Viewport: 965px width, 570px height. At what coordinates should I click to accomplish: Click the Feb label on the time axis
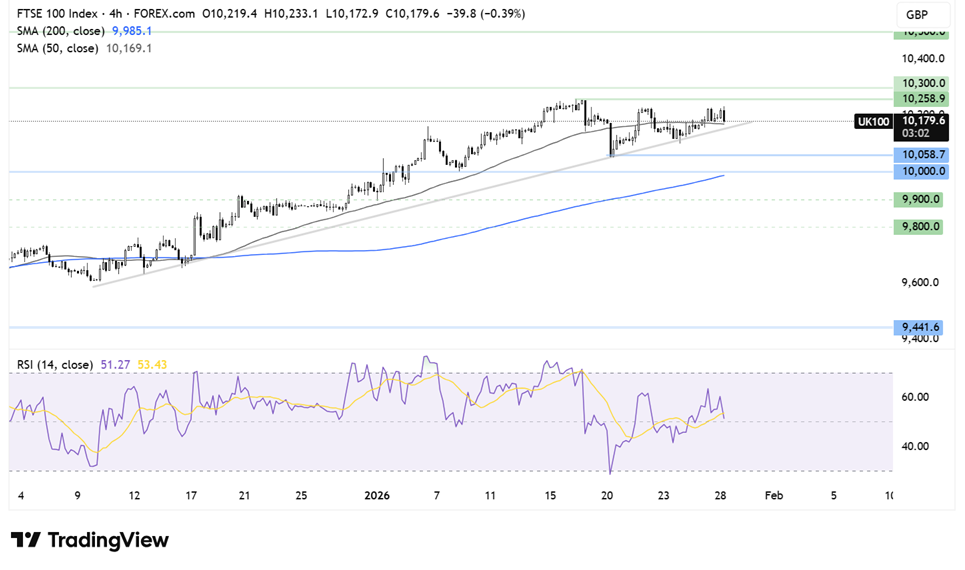[771, 495]
